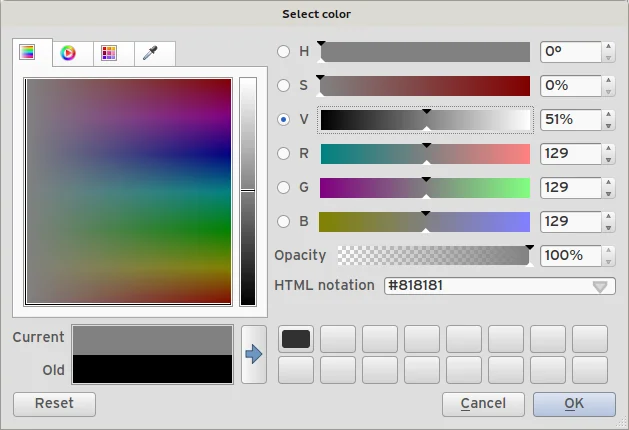Screen dimensions: 629x430
Task: Select the eyedropper color sampler tab
Action: click(150, 53)
